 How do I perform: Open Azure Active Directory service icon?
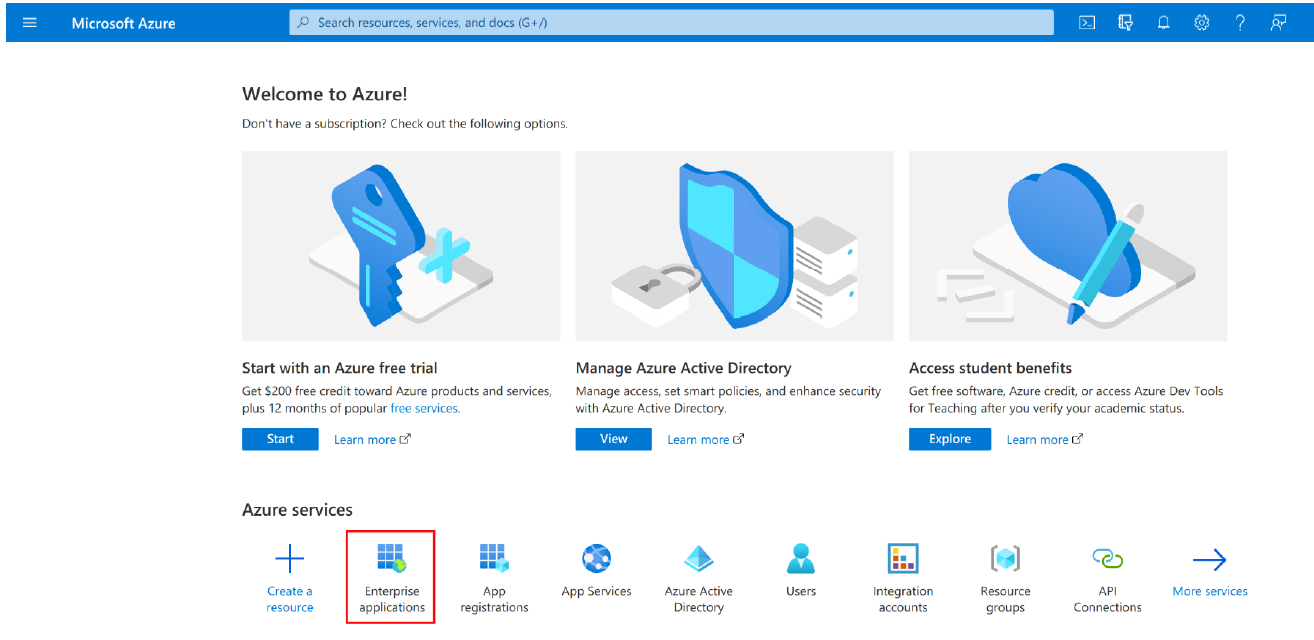click(699, 558)
